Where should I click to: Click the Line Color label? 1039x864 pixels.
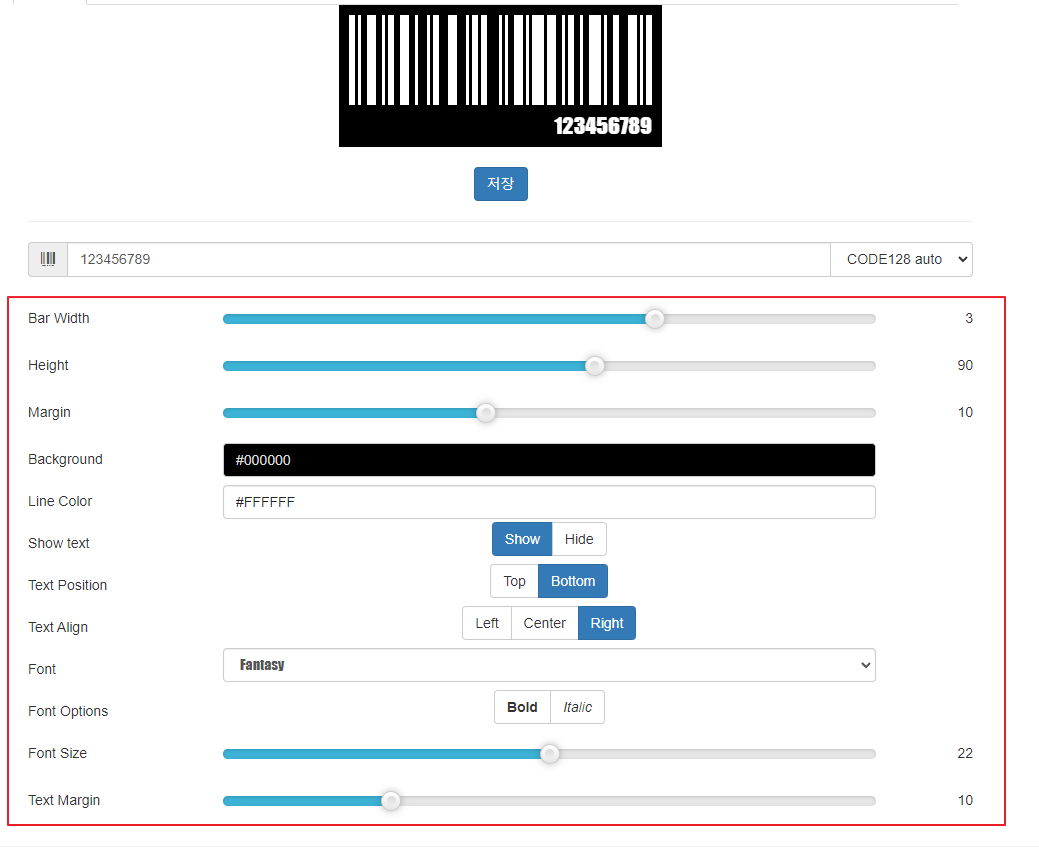tap(60, 501)
